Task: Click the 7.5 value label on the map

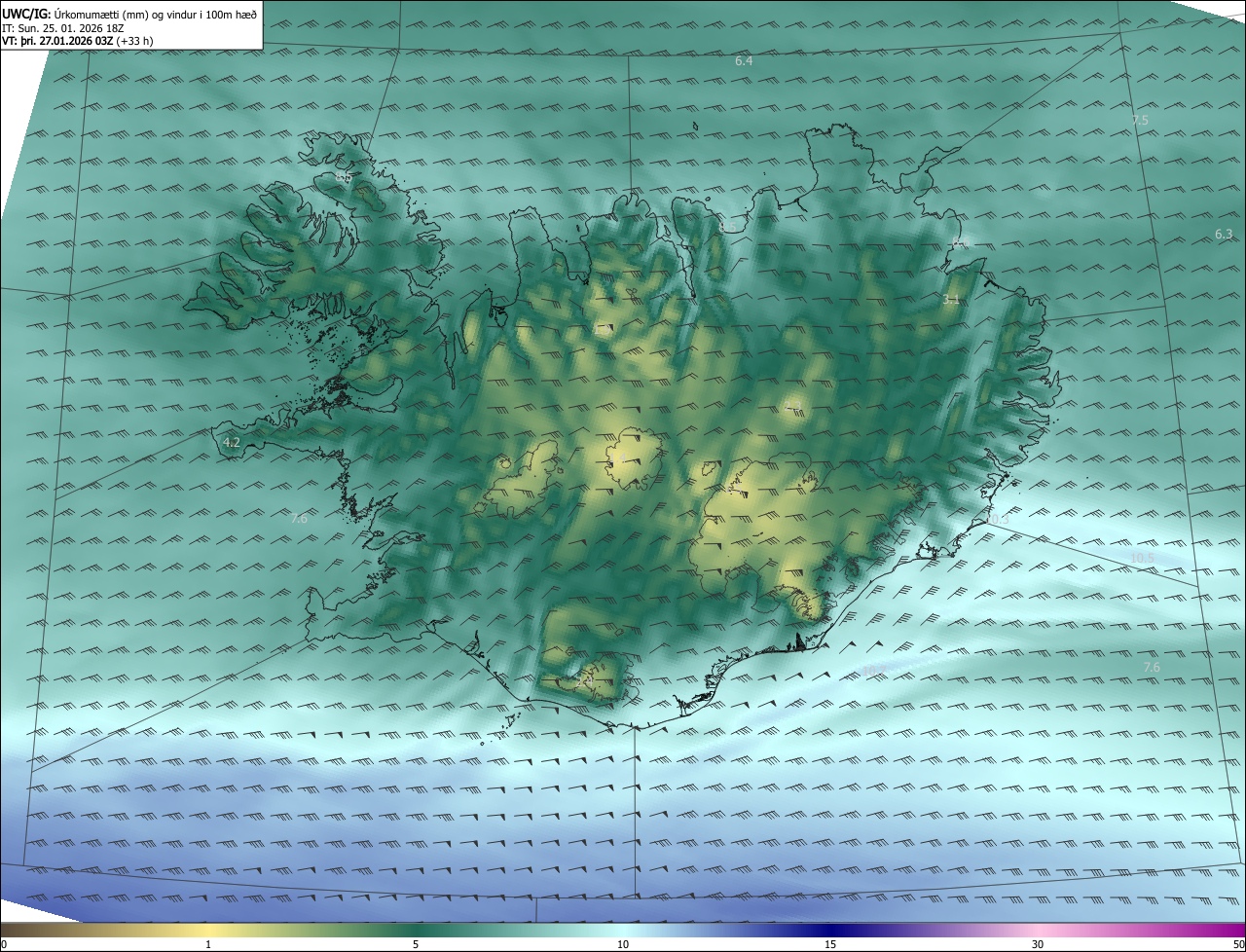Action: (x=1140, y=120)
